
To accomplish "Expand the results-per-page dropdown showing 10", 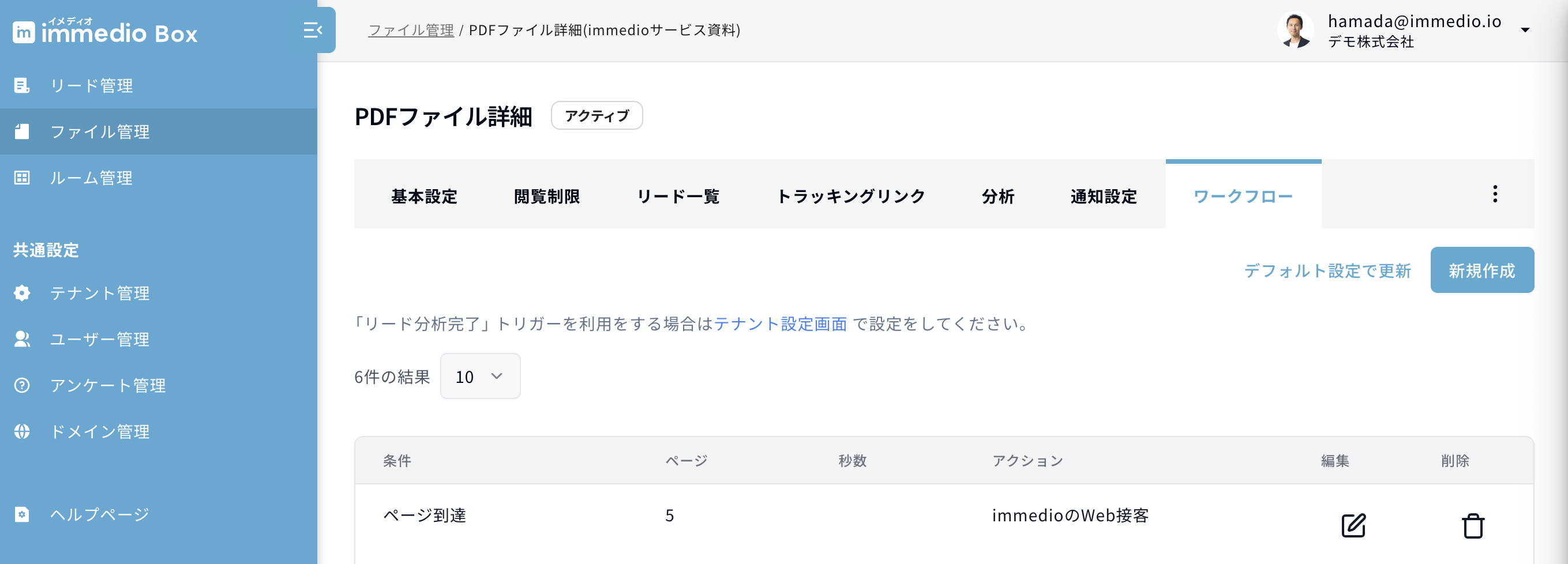I will pos(479,377).
